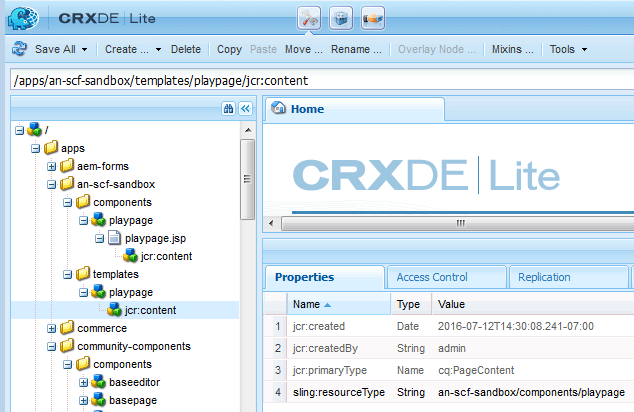
Task: Click the horizontal scrollbar left arrow
Action: 271,223
